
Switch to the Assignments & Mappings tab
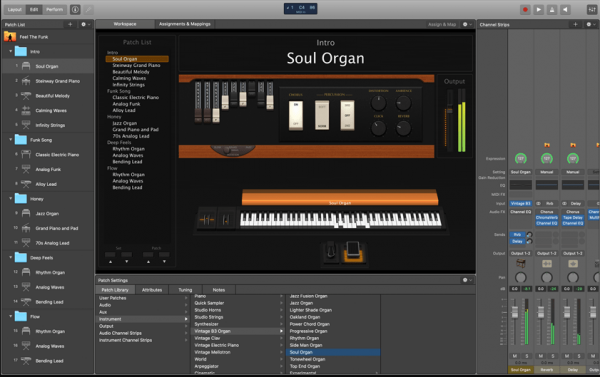[184, 24]
